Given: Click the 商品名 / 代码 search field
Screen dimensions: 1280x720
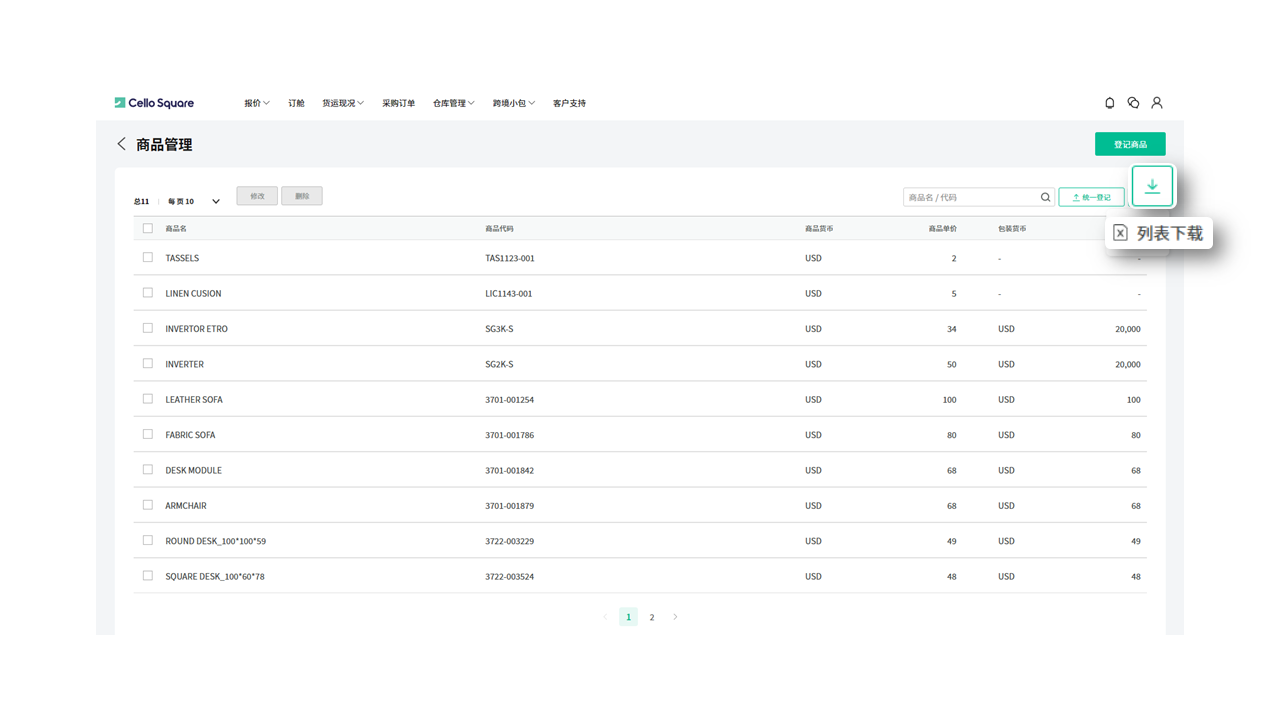Looking at the screenshot, I should point(970,198).
